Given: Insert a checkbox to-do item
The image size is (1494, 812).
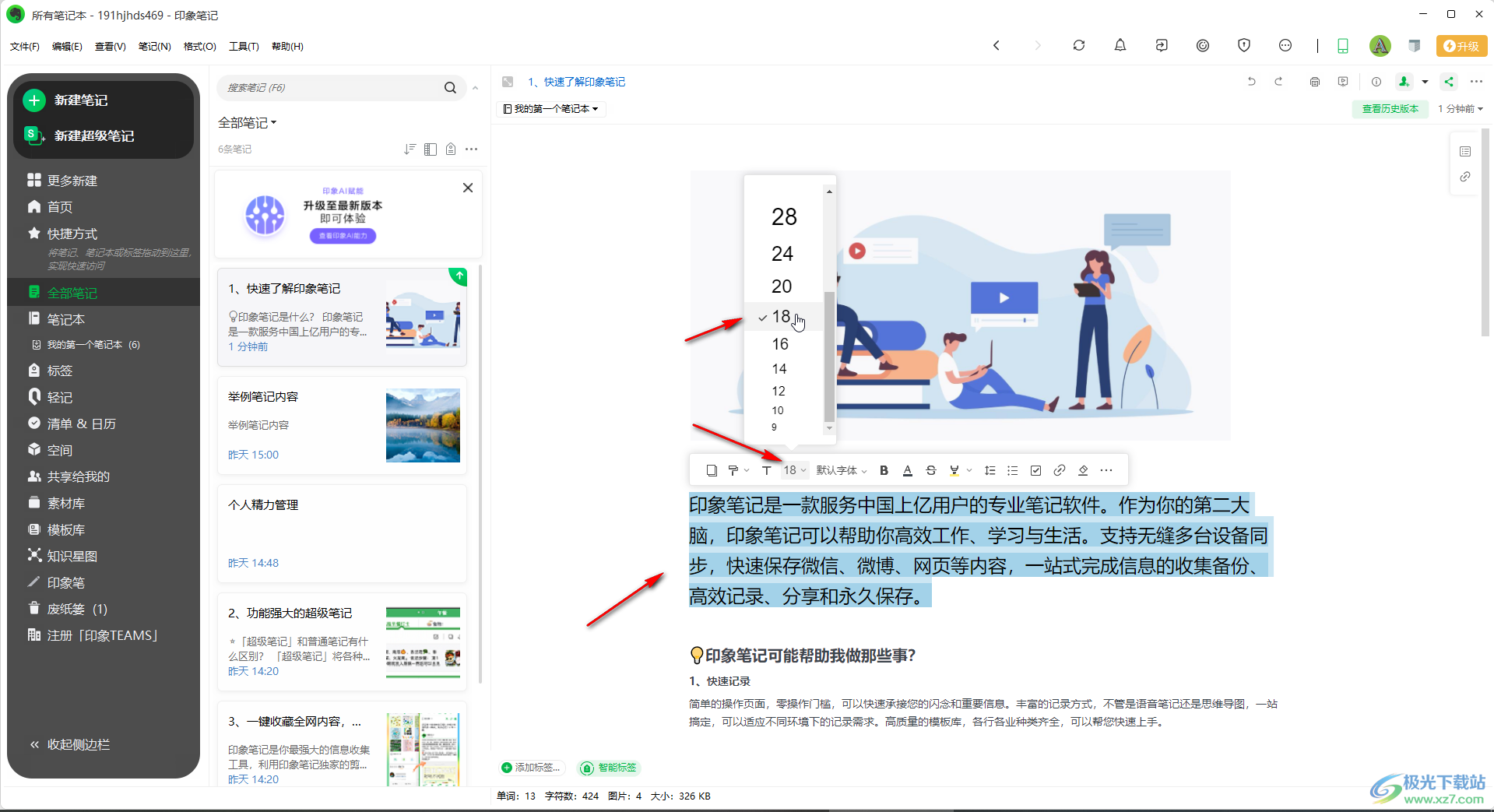Looking at the screenshot, I should (x=1035, y=470).
